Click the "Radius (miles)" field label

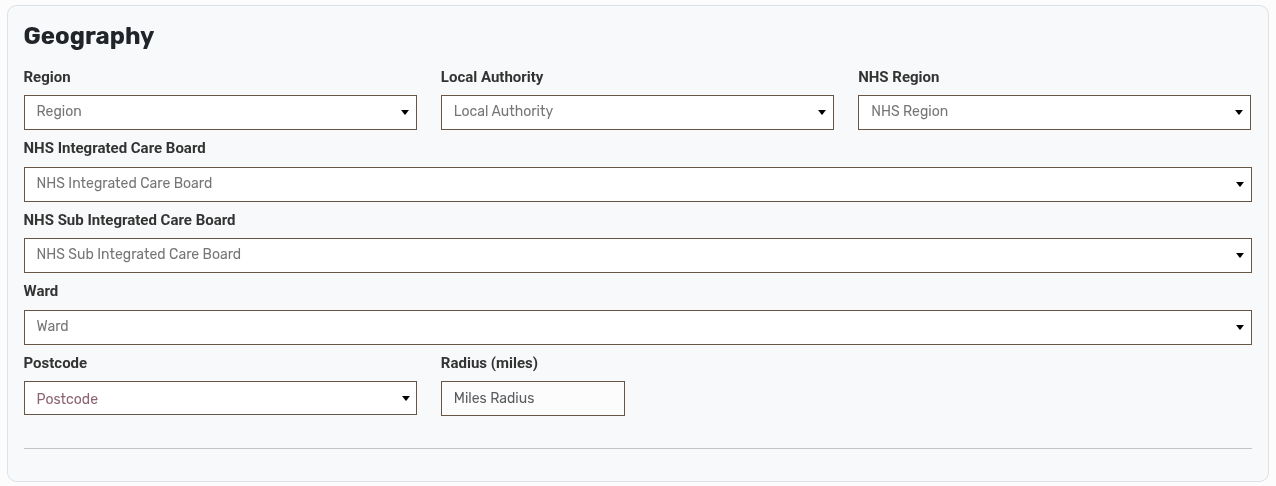[x=489, y=363]
